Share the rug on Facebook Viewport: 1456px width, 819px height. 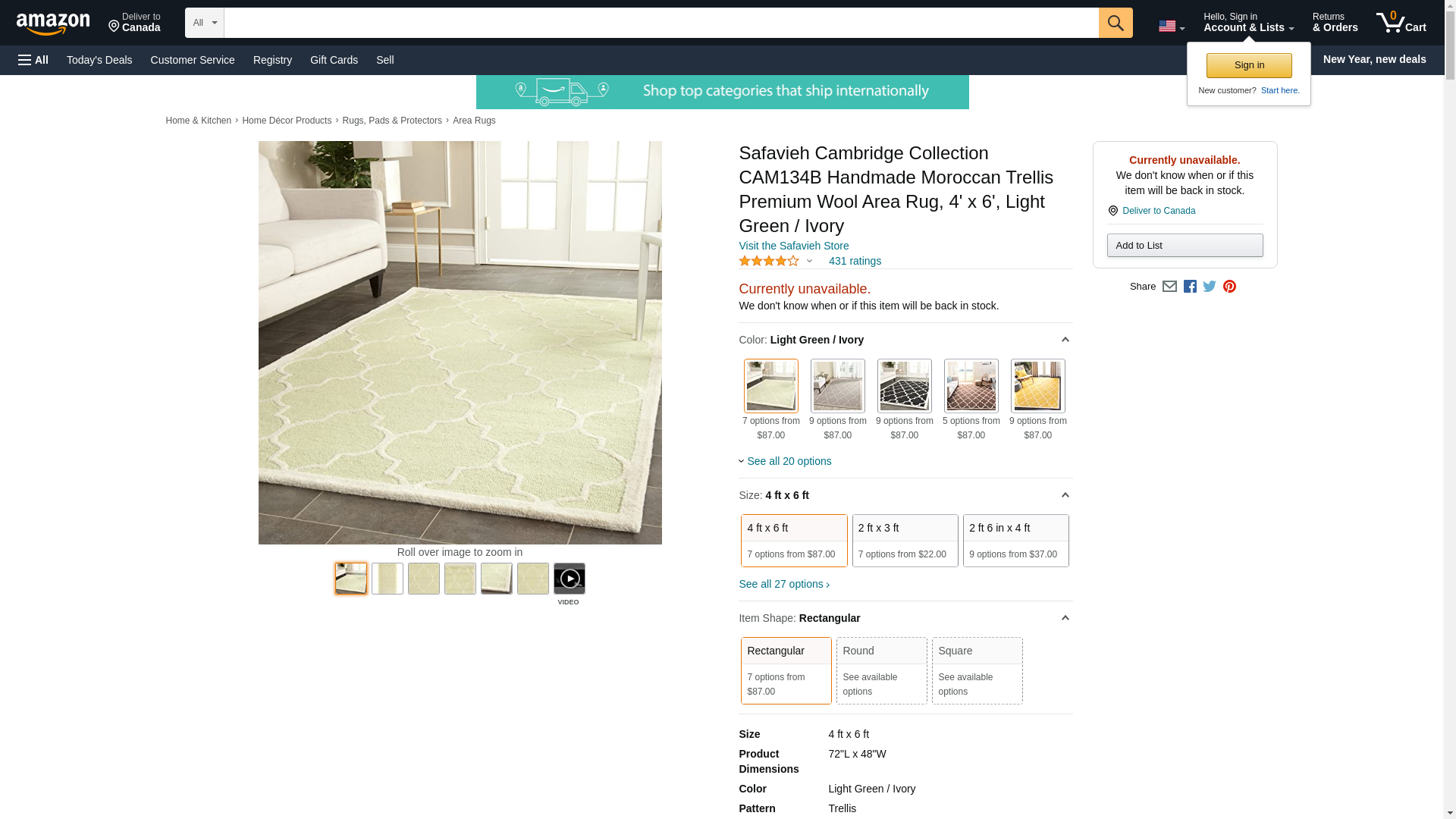pos(1190,287)
